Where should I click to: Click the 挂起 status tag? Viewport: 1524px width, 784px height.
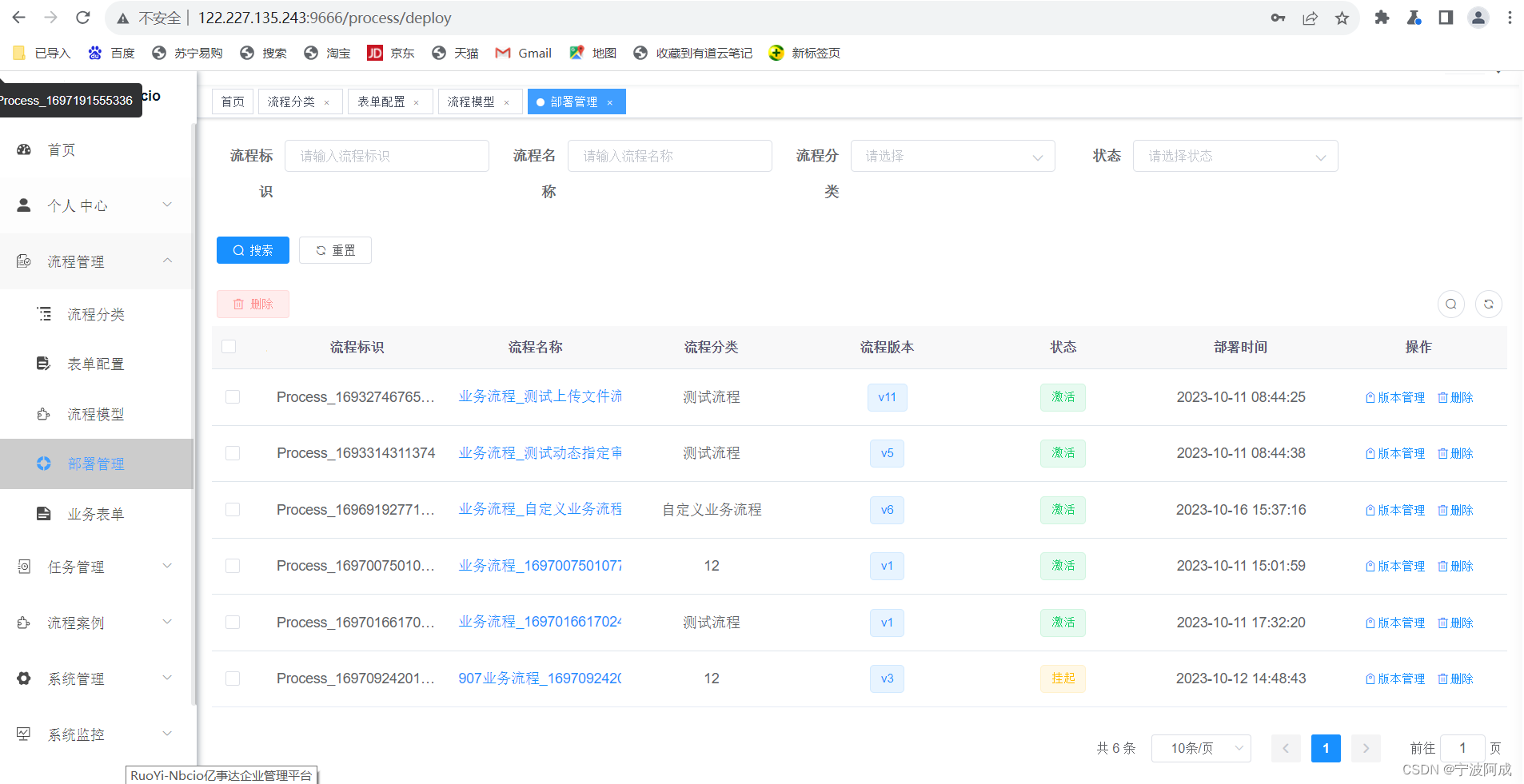point(1063,679)
